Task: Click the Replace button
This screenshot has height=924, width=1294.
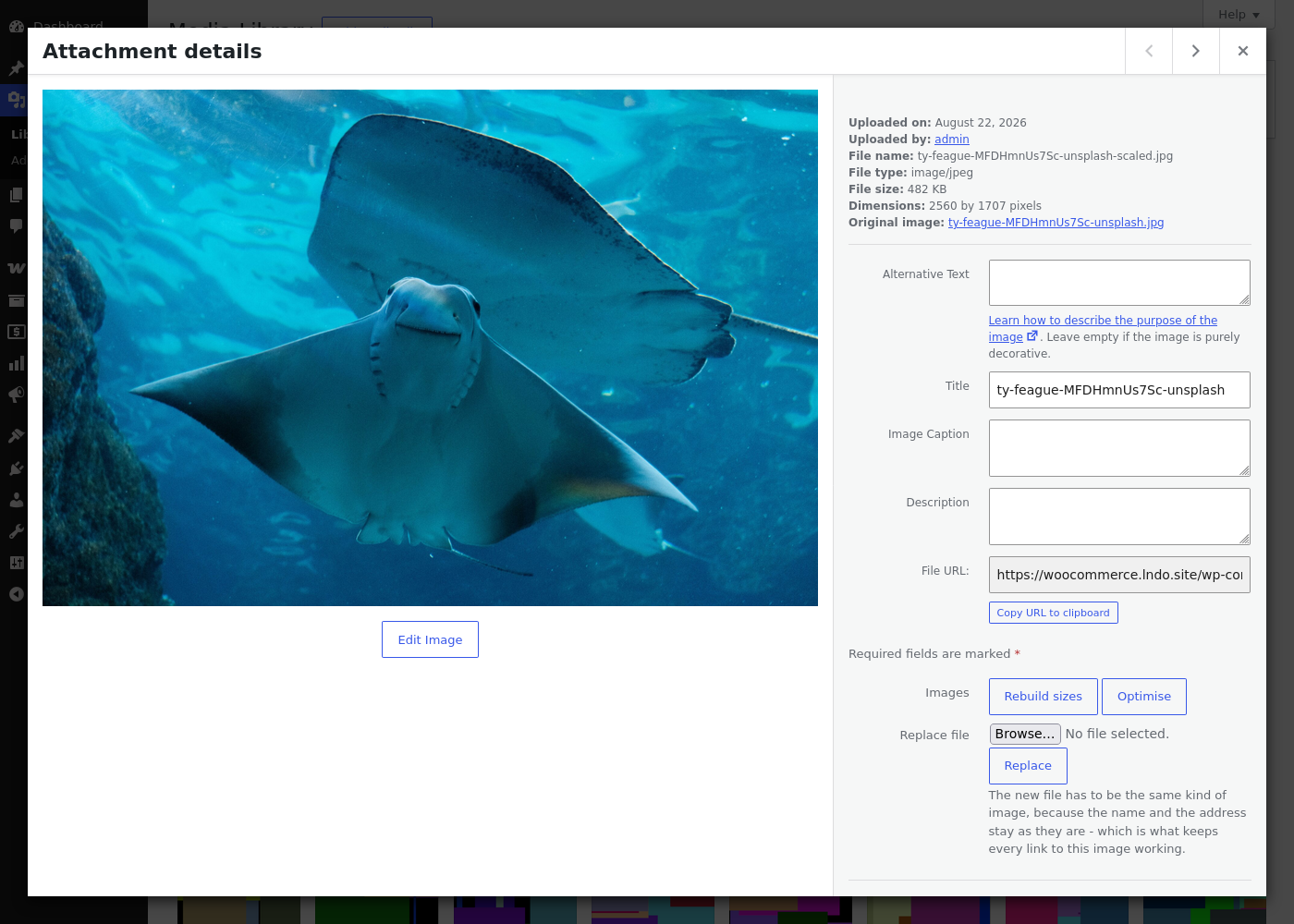Action: pyautogui.click(x=1028, y=766)
